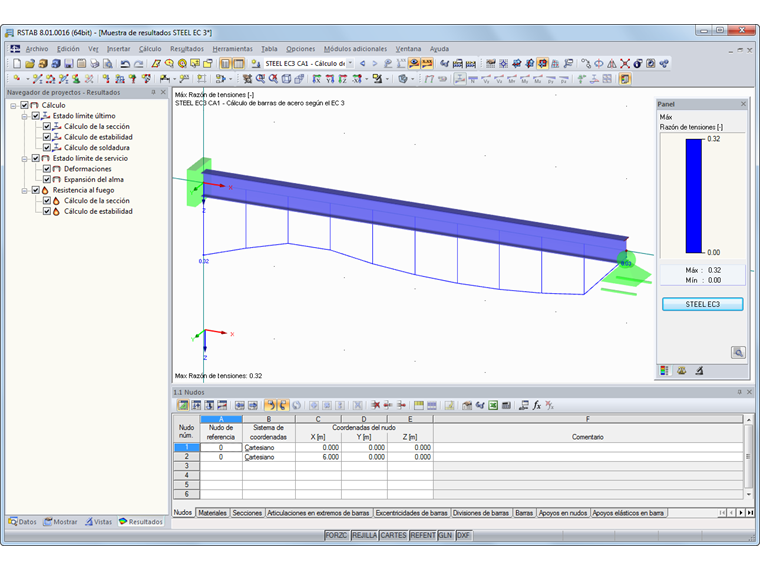The height and width of the screenshot is (570, 760).
Task: Click the Redo arrow icon
Action: click(139, 63)
